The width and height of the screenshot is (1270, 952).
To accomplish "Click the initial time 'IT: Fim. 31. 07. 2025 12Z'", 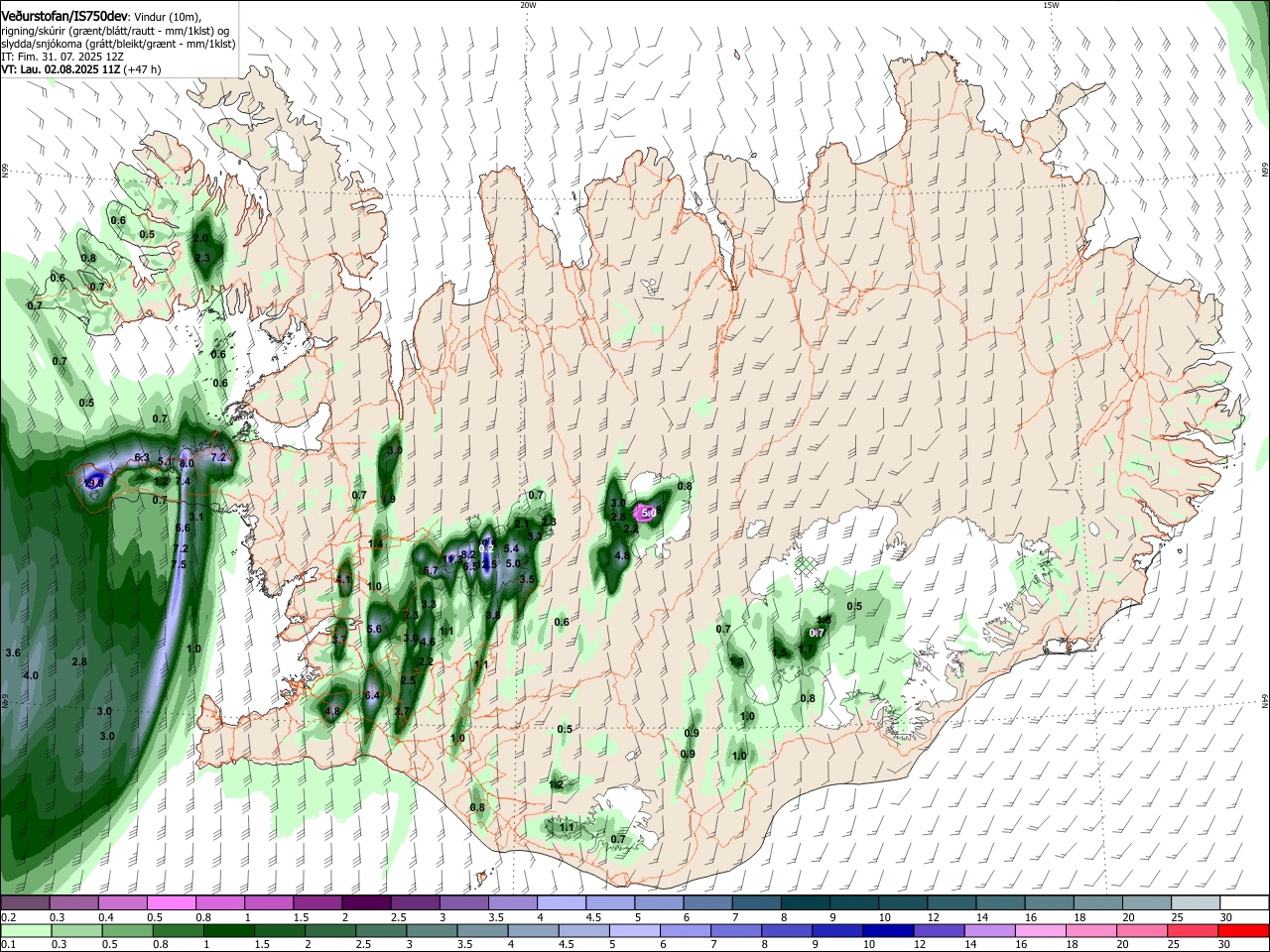I will coord(63,58).
